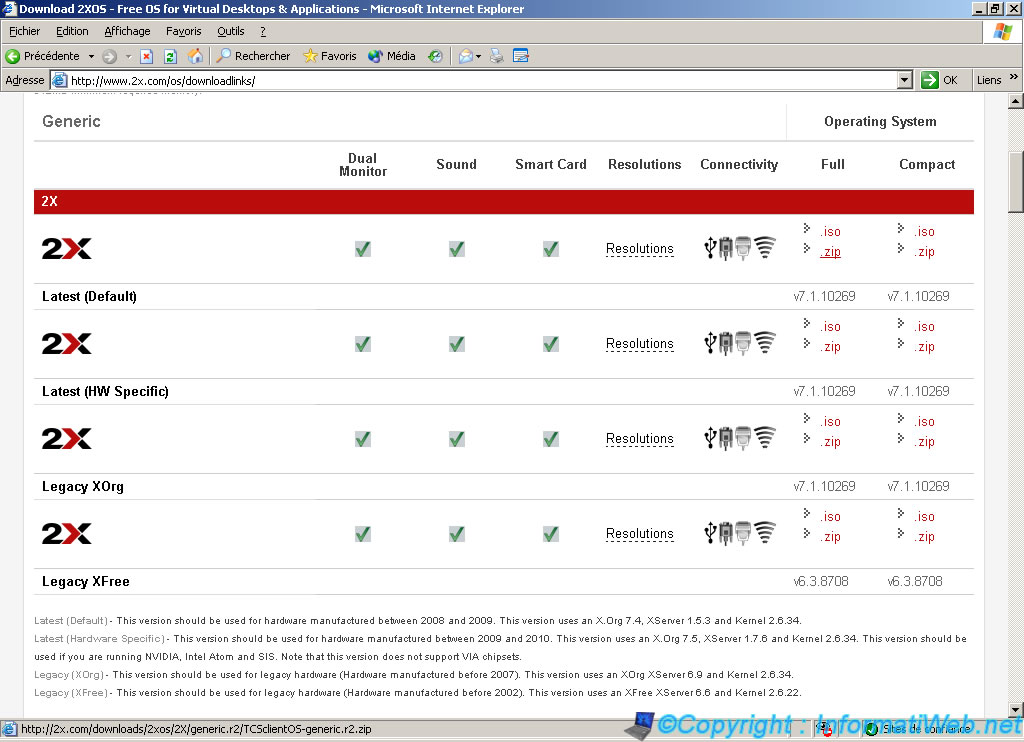Screen dimensions: 1024x742
Task: Click the 2X logo in the Latest (Default) row
Action: point(67,248)
